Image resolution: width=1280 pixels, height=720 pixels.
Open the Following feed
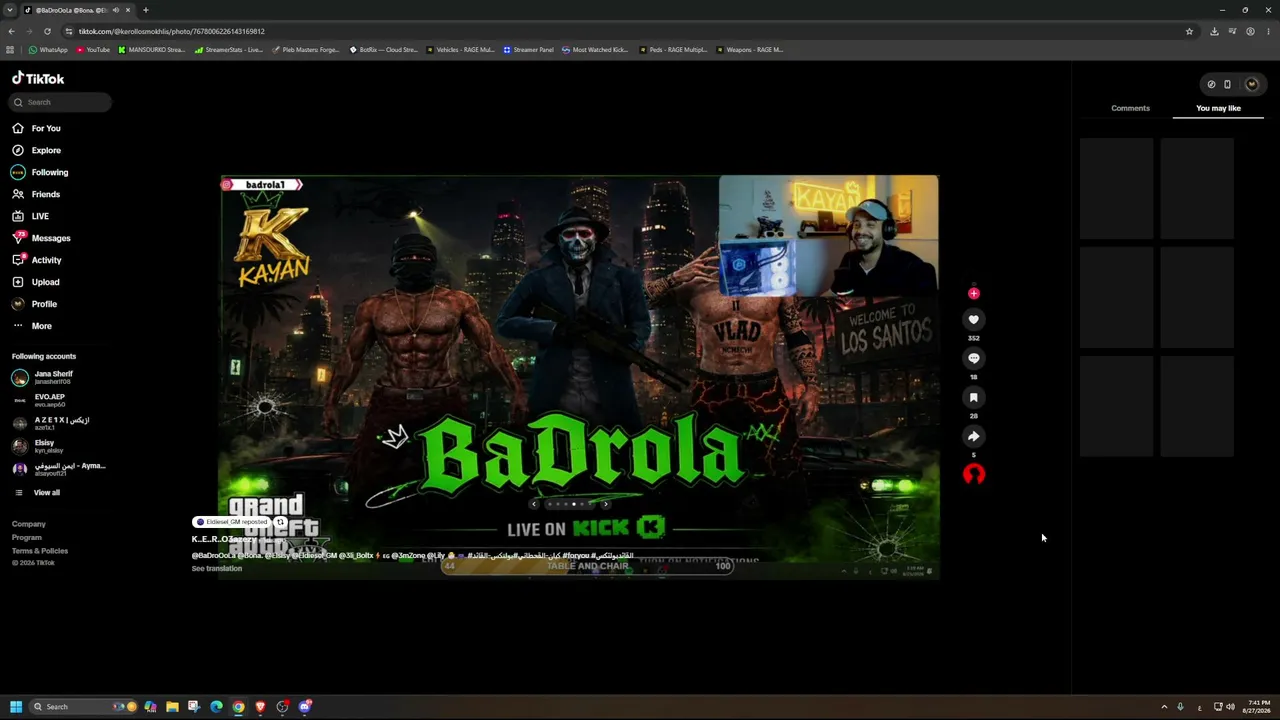point(40,172)
